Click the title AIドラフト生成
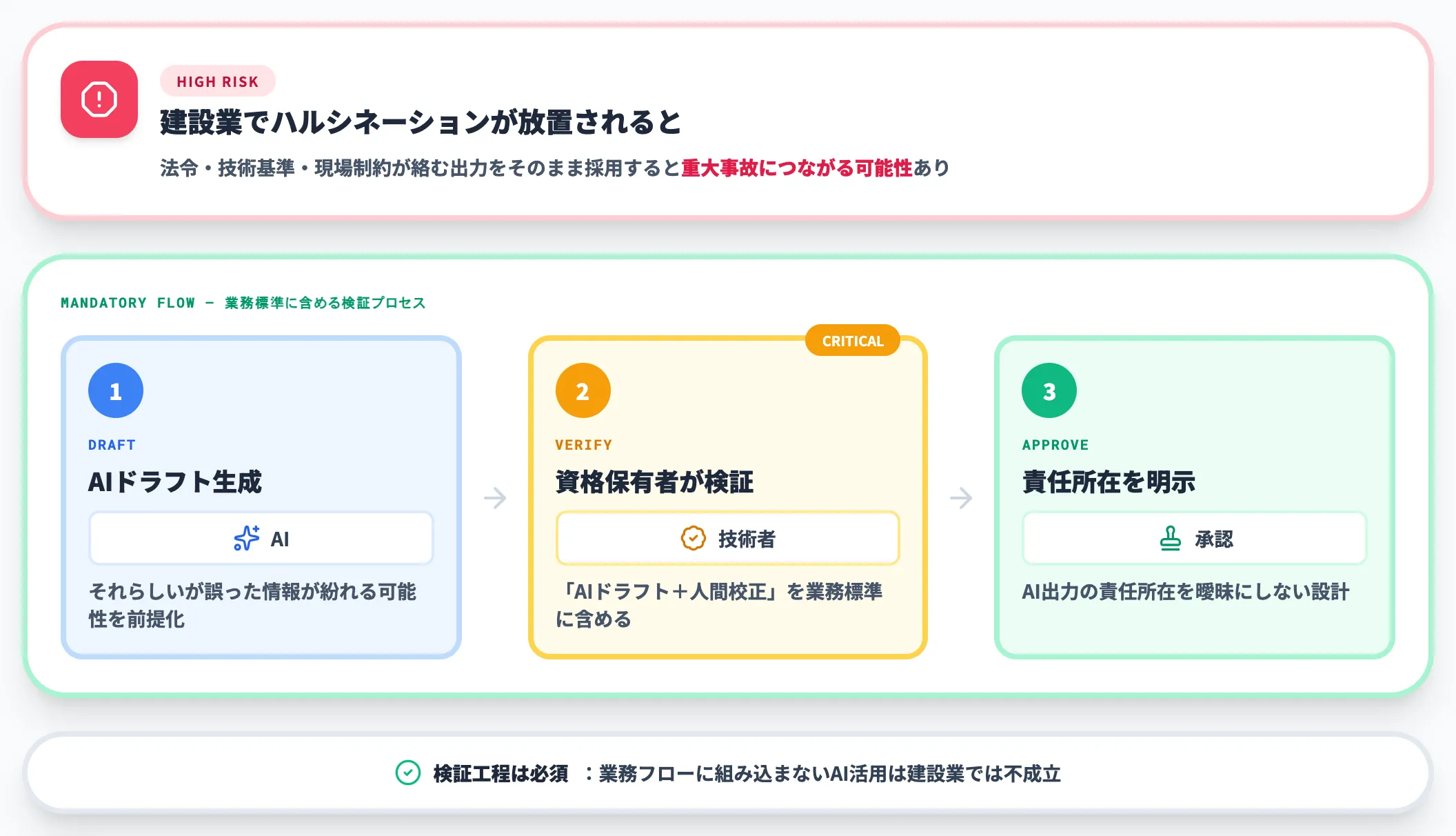 click(175, 481)
